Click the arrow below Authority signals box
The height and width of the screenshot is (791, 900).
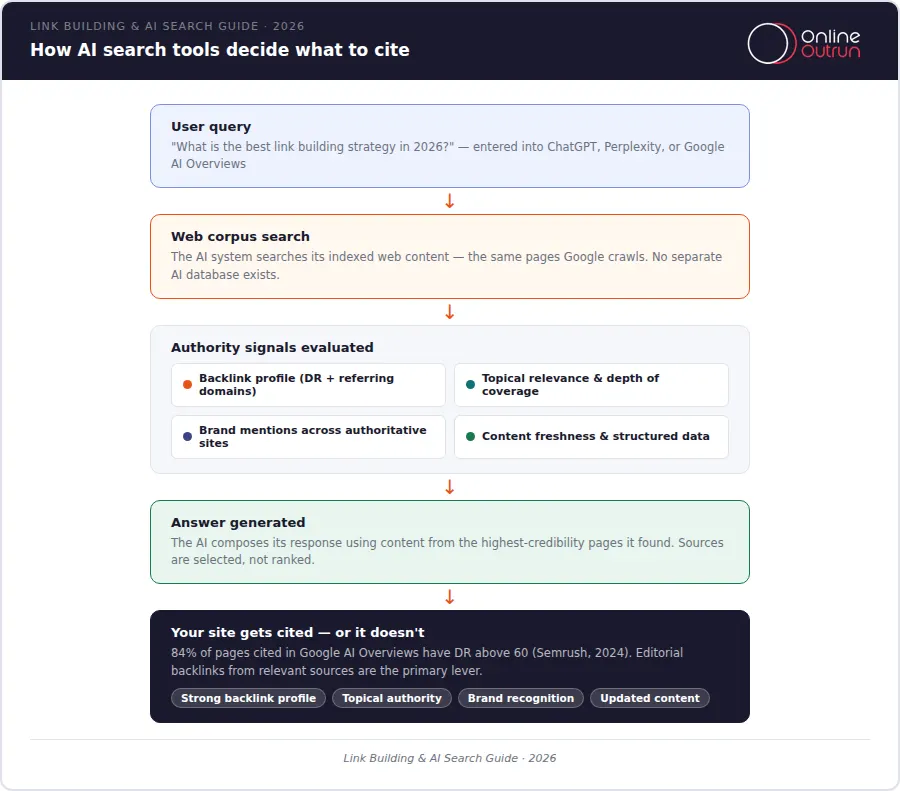pyautogui.click(x=450, y=487)
